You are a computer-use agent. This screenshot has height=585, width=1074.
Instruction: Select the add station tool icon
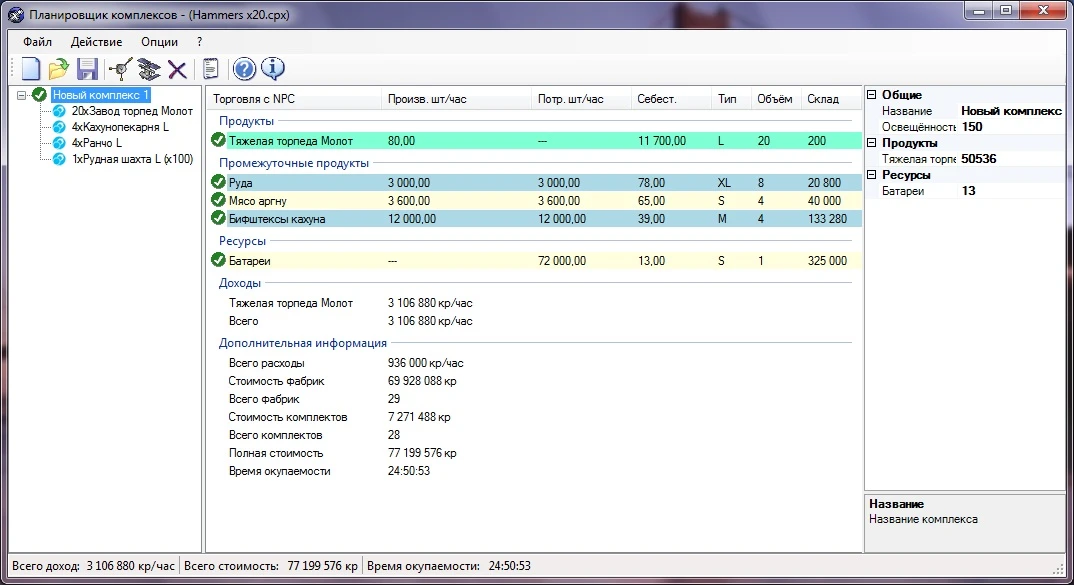pos(119,68)
